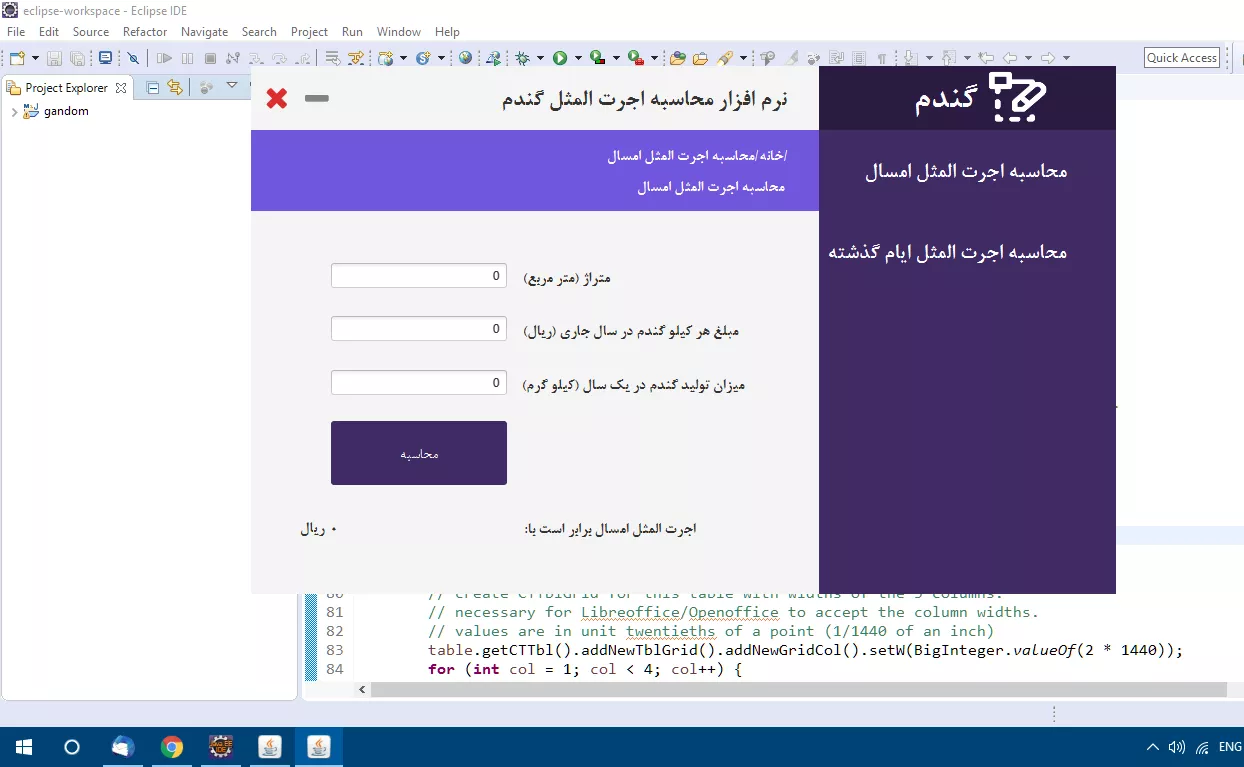Click the Open Type icon
Viewport: 1244px width, 767px height.
678,58
